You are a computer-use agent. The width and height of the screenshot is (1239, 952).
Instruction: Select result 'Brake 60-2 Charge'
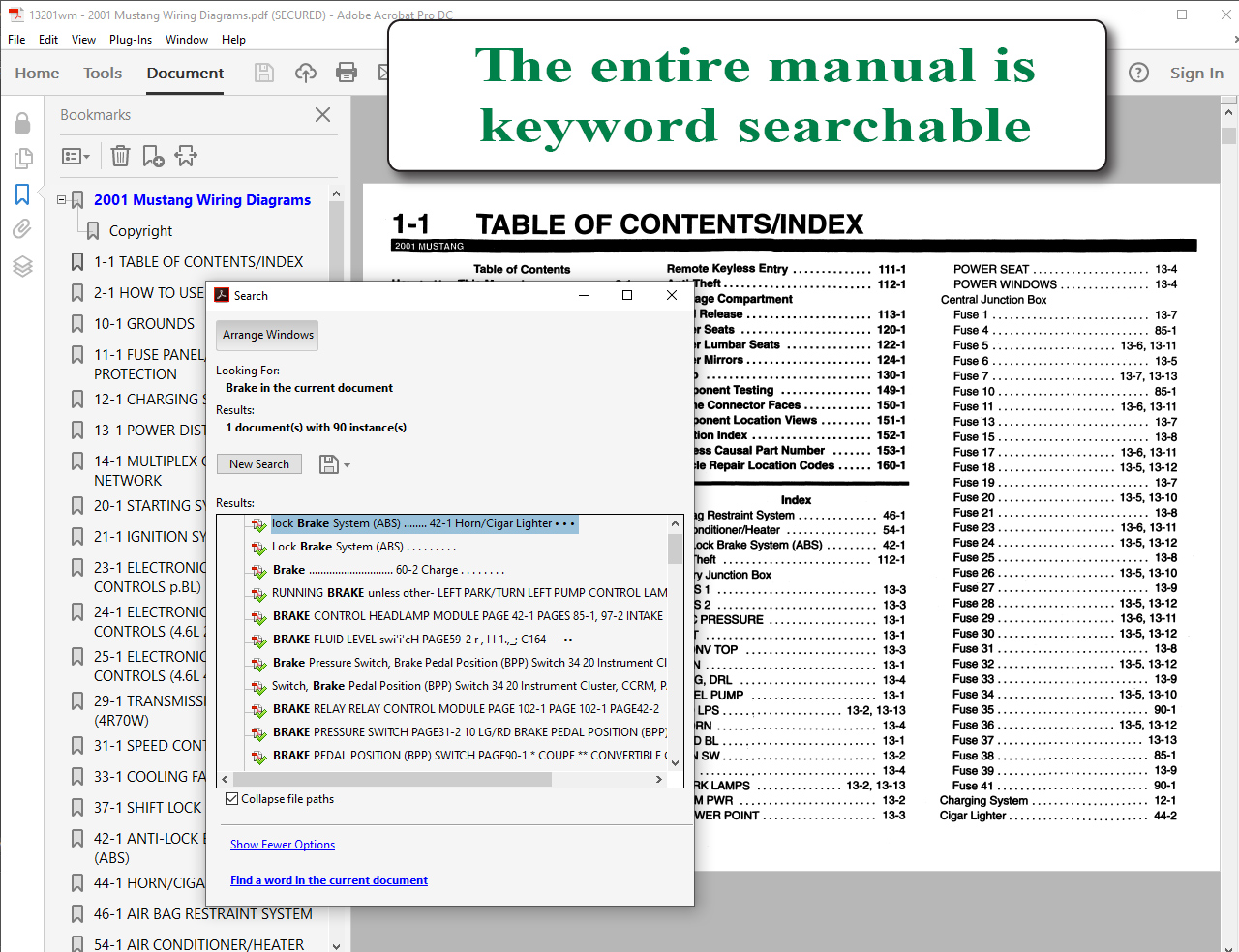(388, 570)
